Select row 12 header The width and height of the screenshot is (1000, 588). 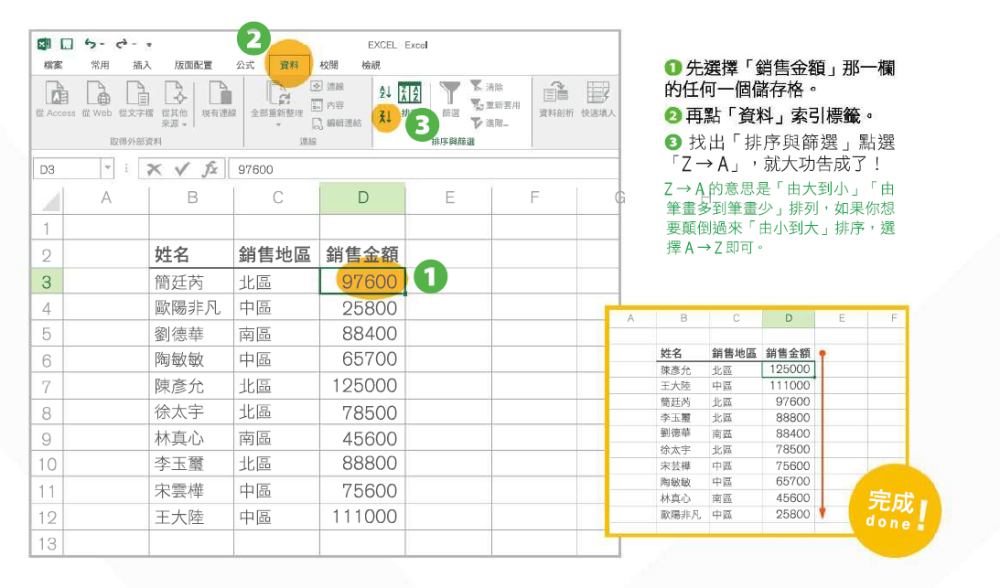(x=47, y=517)
